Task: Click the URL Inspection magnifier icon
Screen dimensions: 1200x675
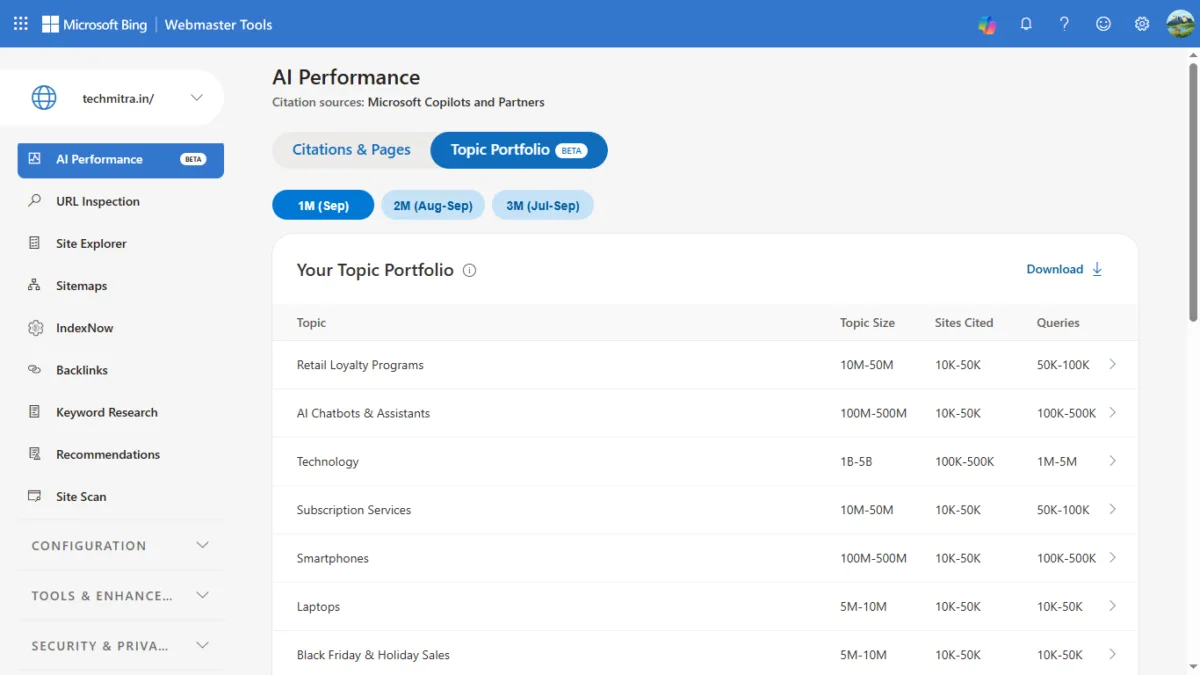Action: pyautogui.click(x=35, y=201)
